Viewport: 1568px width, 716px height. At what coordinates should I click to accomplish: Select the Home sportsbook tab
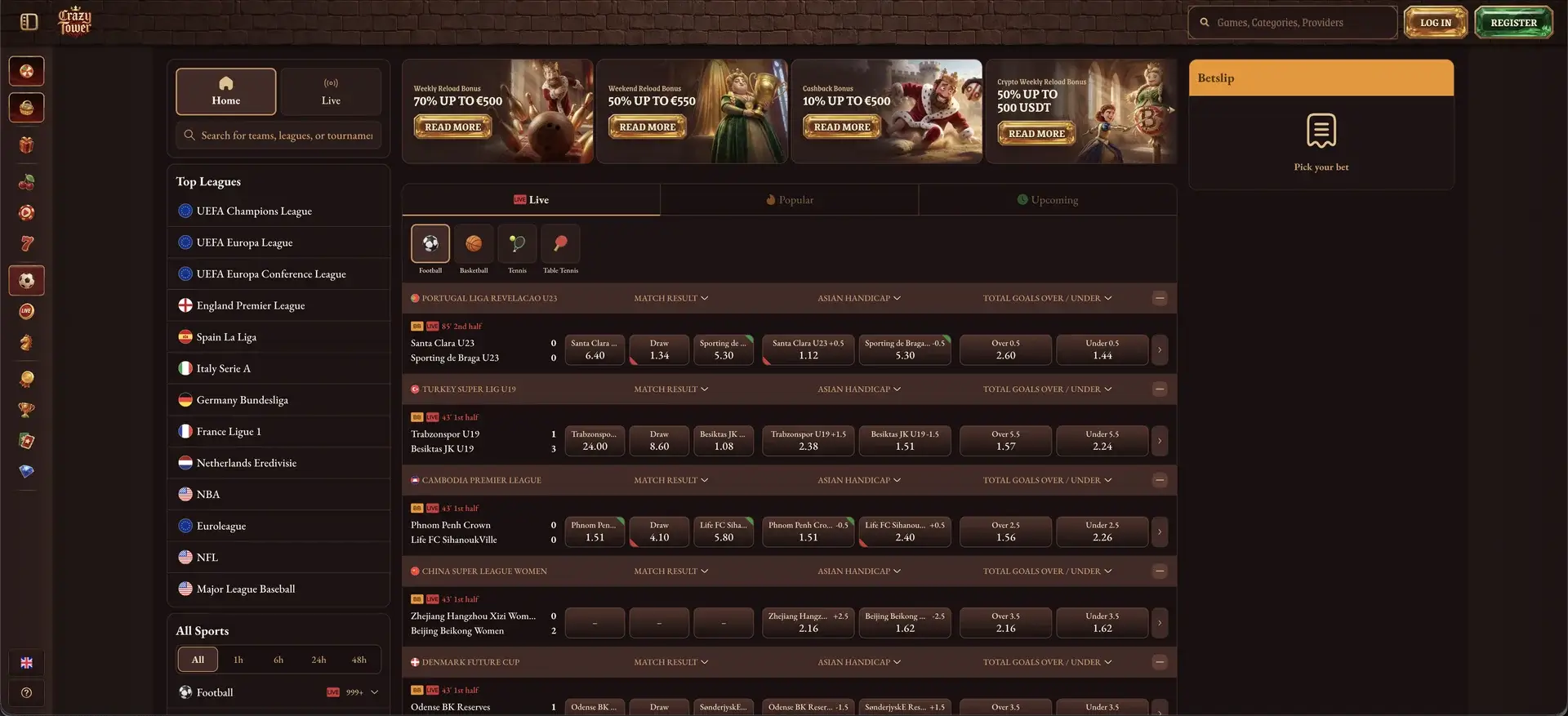pos(226,91)
